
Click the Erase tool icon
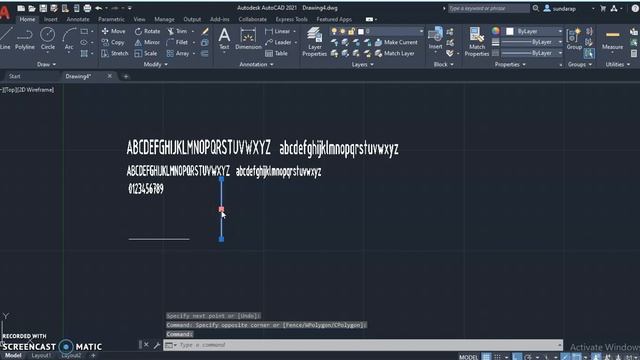(205, 31)
